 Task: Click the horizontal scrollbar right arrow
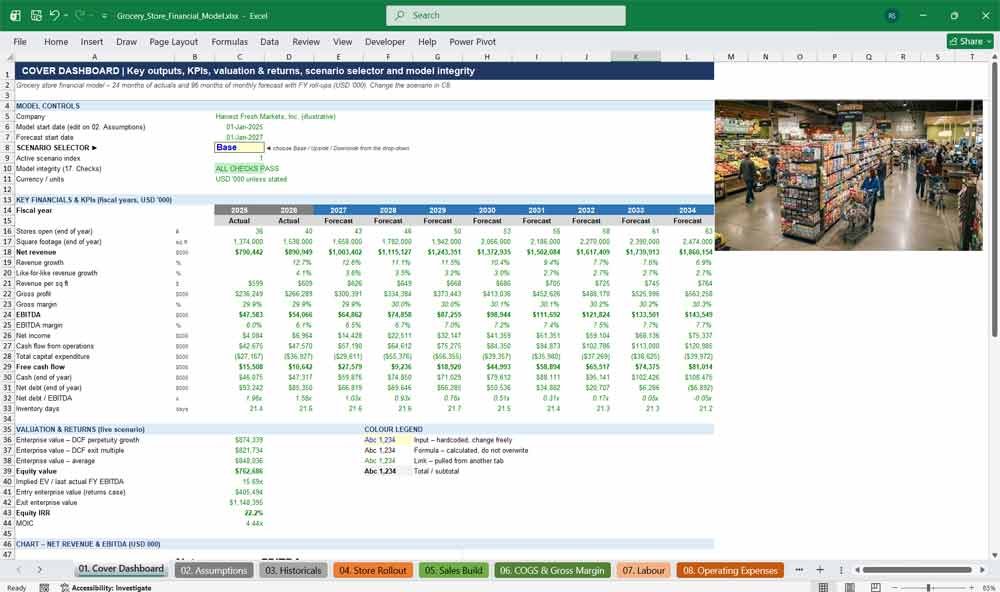pyautogui.click(x=983, y=570)
